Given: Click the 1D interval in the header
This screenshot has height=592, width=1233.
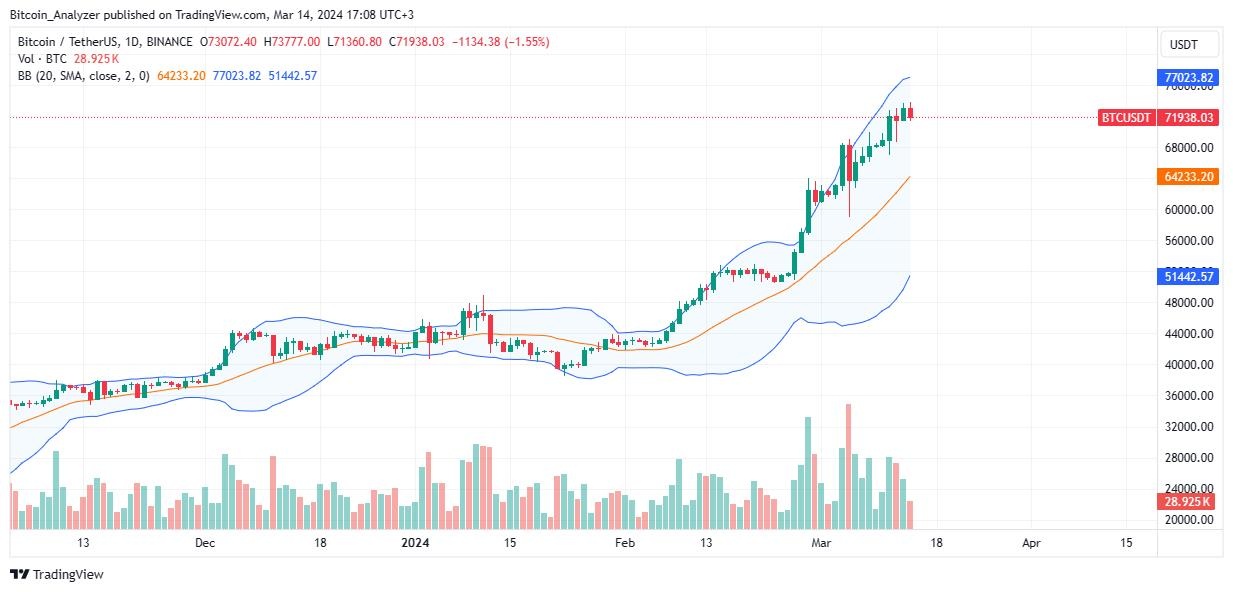Looking at the screenshot, I should (130, 42).
